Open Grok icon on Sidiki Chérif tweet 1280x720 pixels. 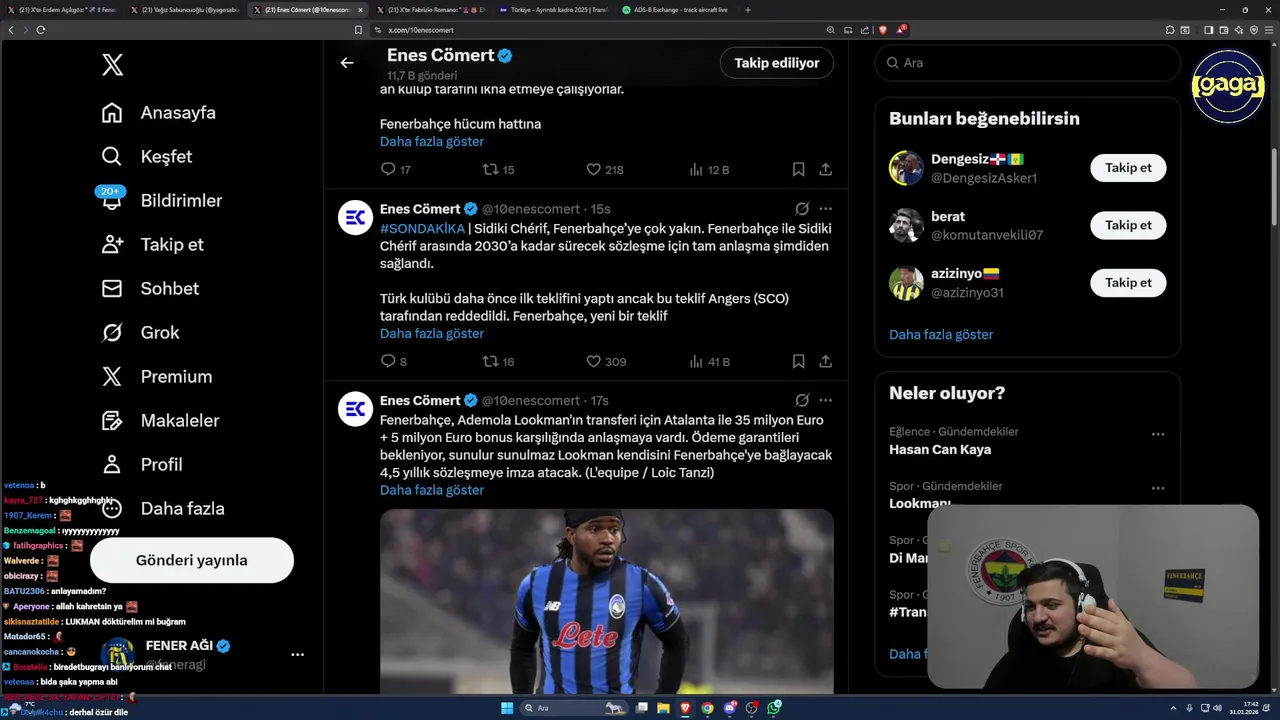[x=802, y=209]
